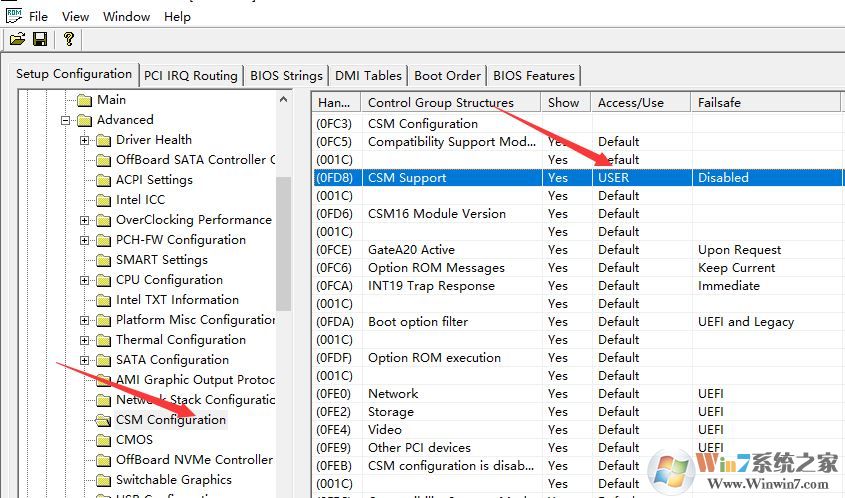Open the File menu
The image size is (845, 498).
[x=38, y=16]
